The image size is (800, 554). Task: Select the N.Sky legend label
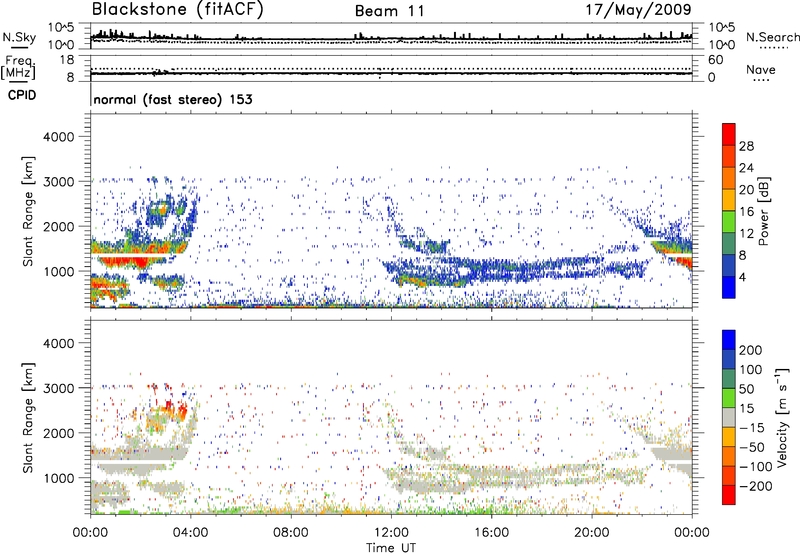(19, 37)
